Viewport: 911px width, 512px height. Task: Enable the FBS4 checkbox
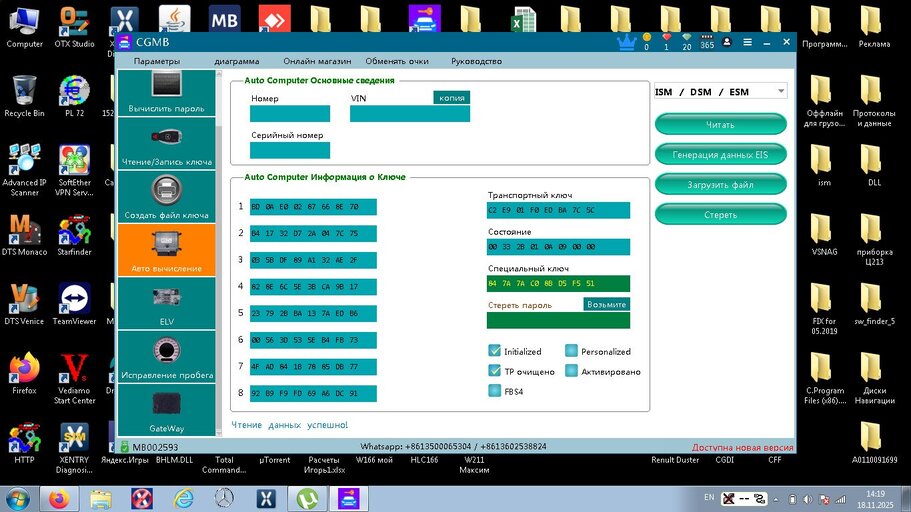[x=494, y=391]
